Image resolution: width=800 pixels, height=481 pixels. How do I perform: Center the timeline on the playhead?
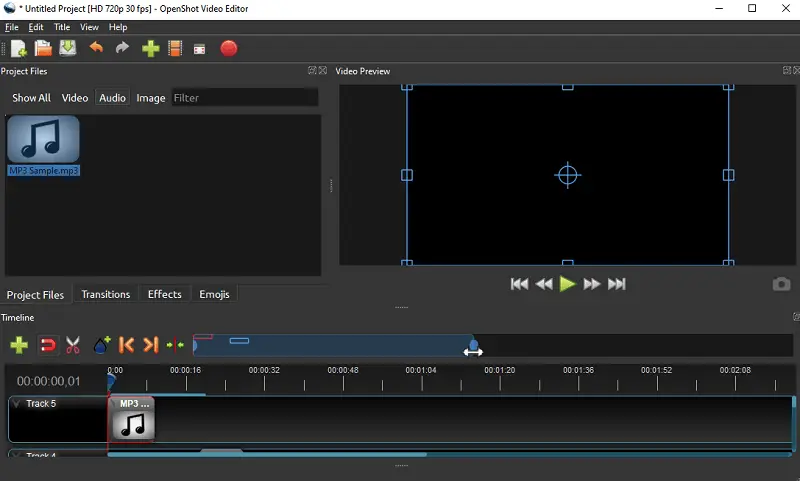(175, 345)
